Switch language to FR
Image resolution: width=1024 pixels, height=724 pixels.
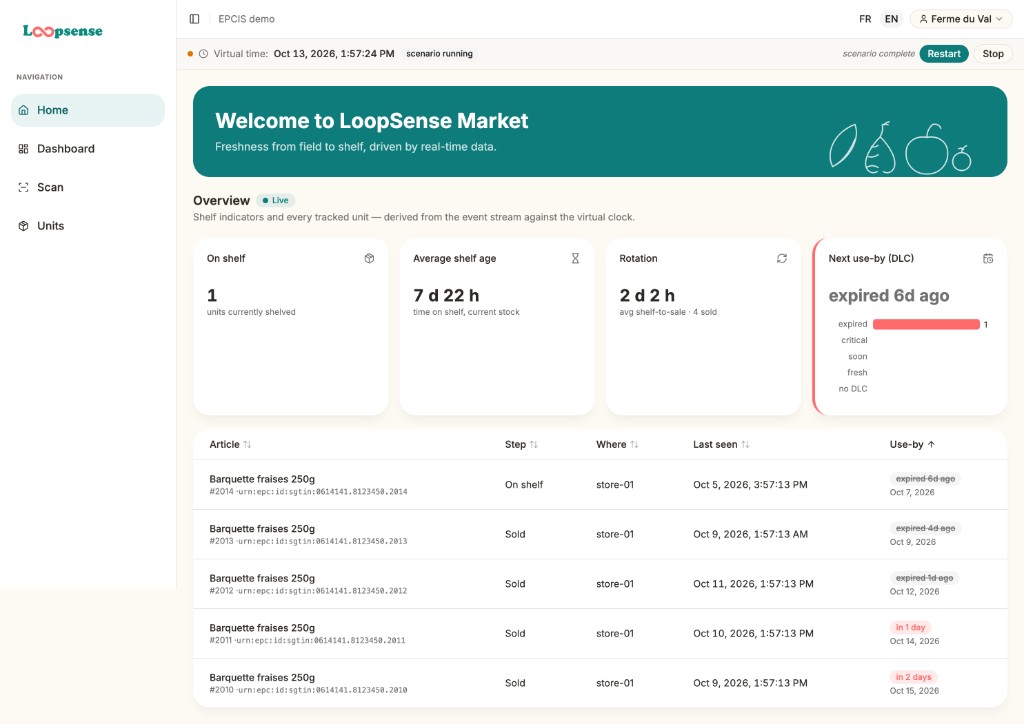point(865,19)
